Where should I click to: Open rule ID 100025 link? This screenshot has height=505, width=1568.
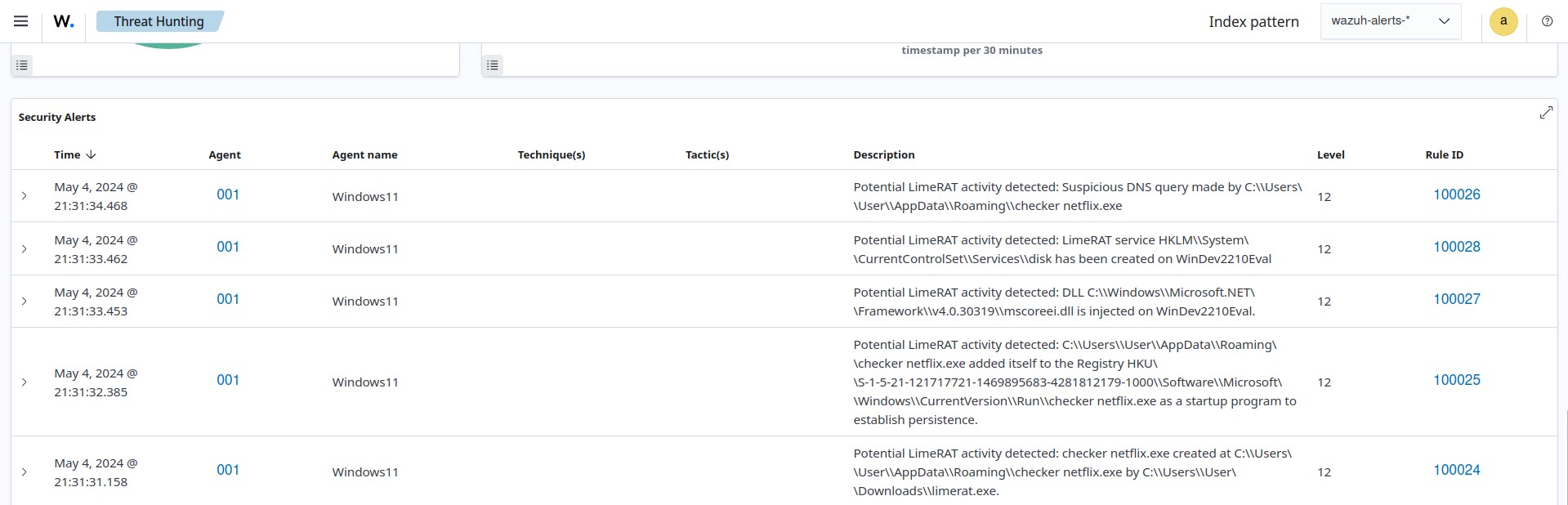[1456, 380]
